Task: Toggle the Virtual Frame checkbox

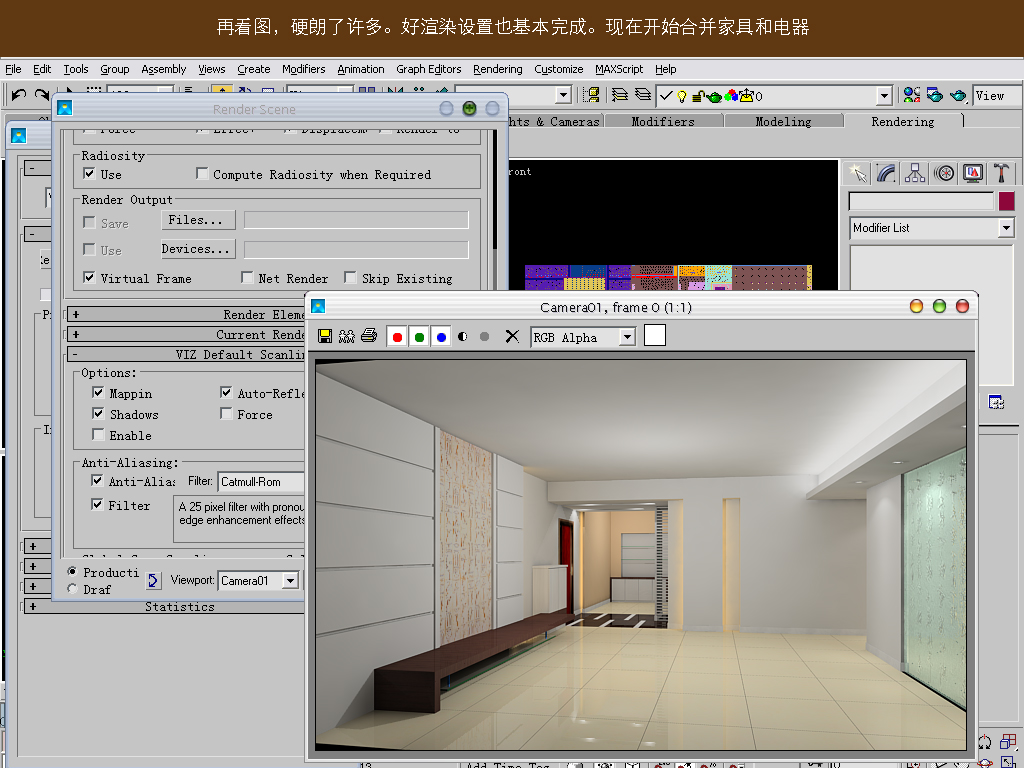Action: point(89,278)
